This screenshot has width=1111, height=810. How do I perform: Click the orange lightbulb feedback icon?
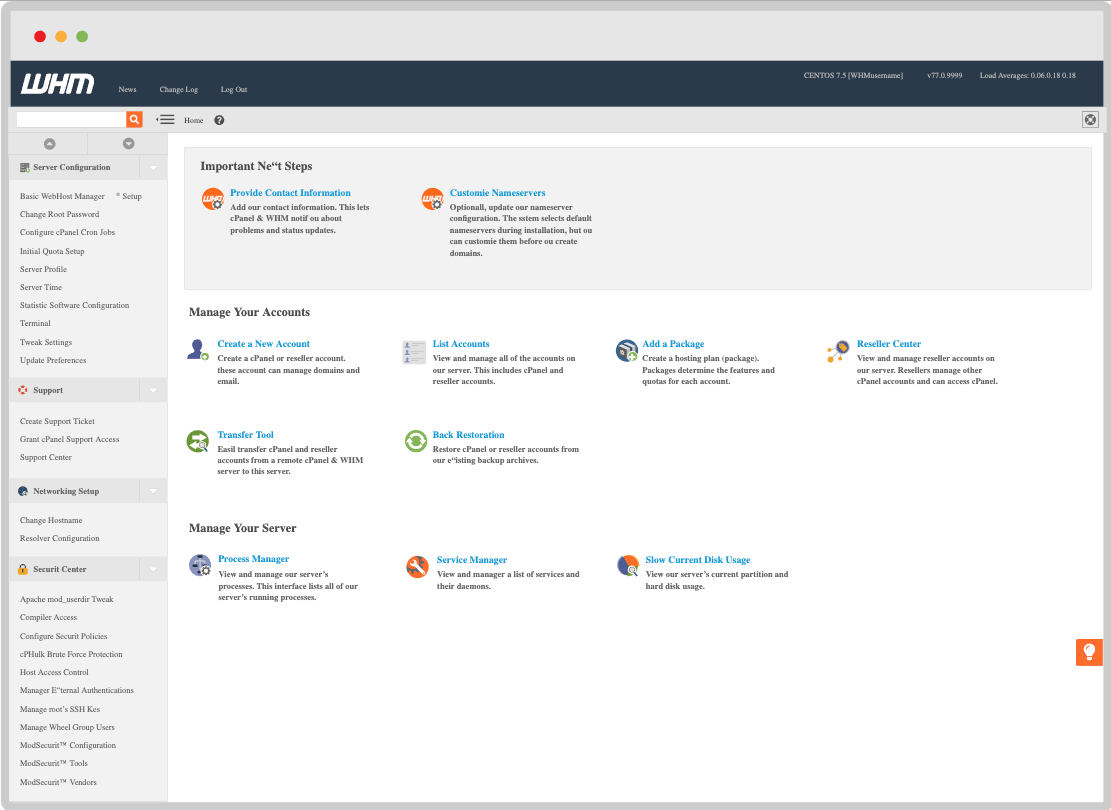tap(1089, 652)
